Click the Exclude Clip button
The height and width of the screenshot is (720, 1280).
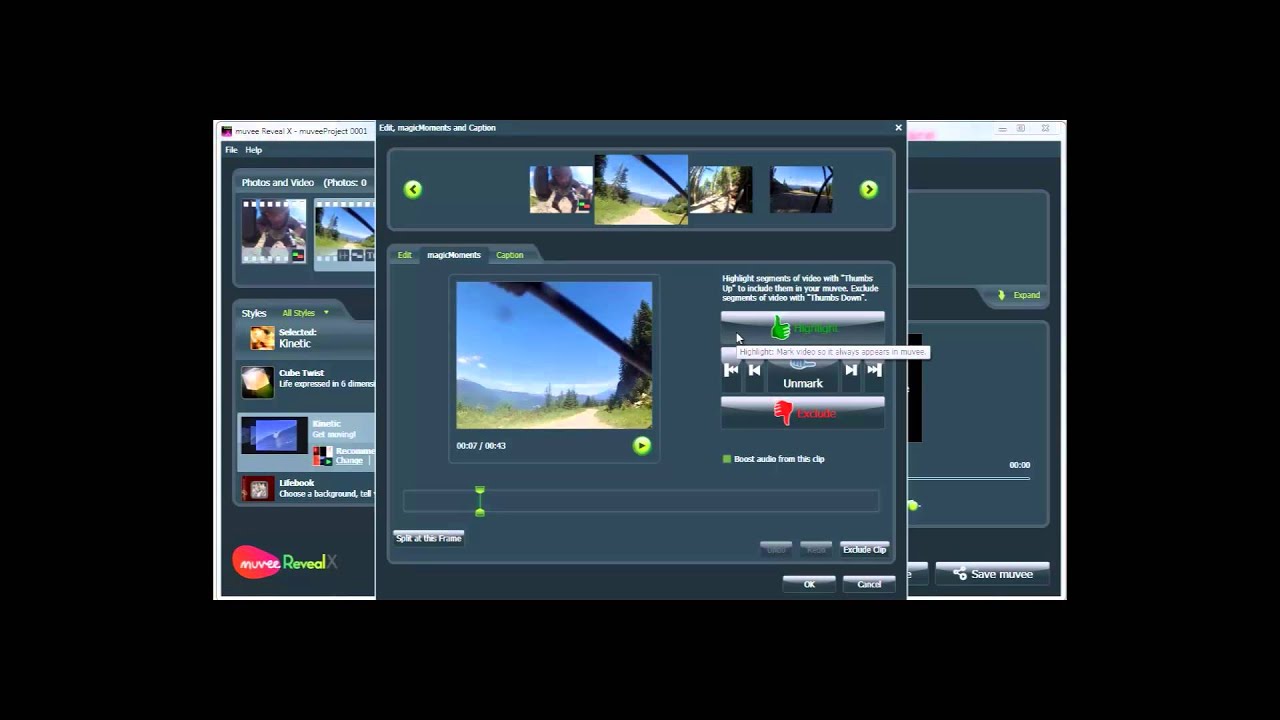pos(864,549)
